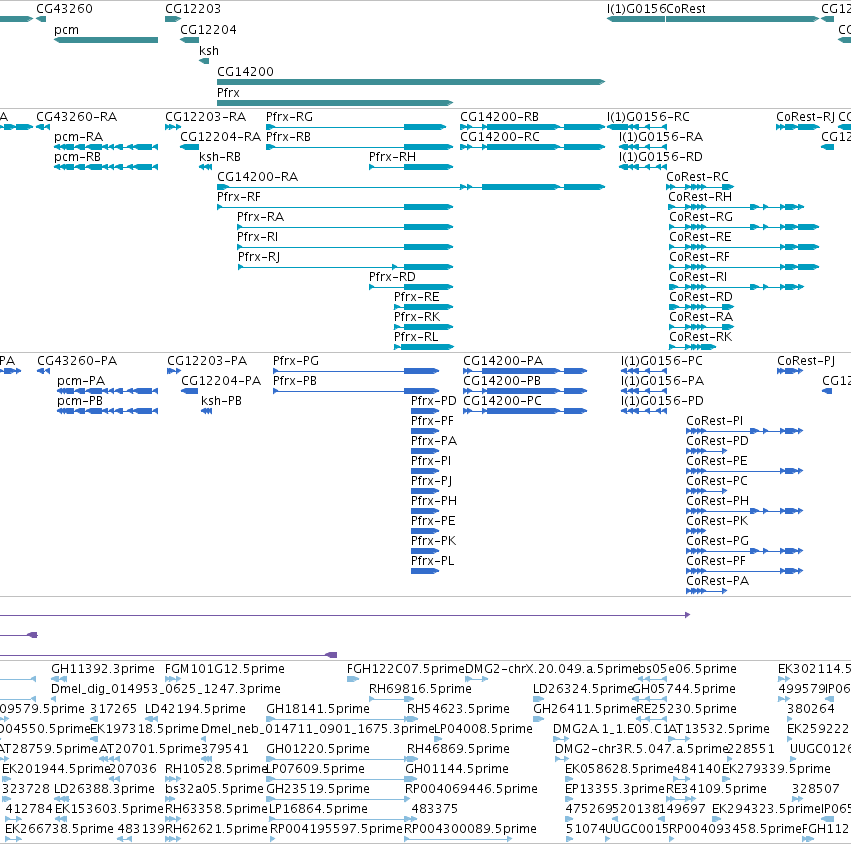Select protein CoRest-PJ
Image resolution: width=851 pixels, height=844 pixels.
click(x=806, y=361)
